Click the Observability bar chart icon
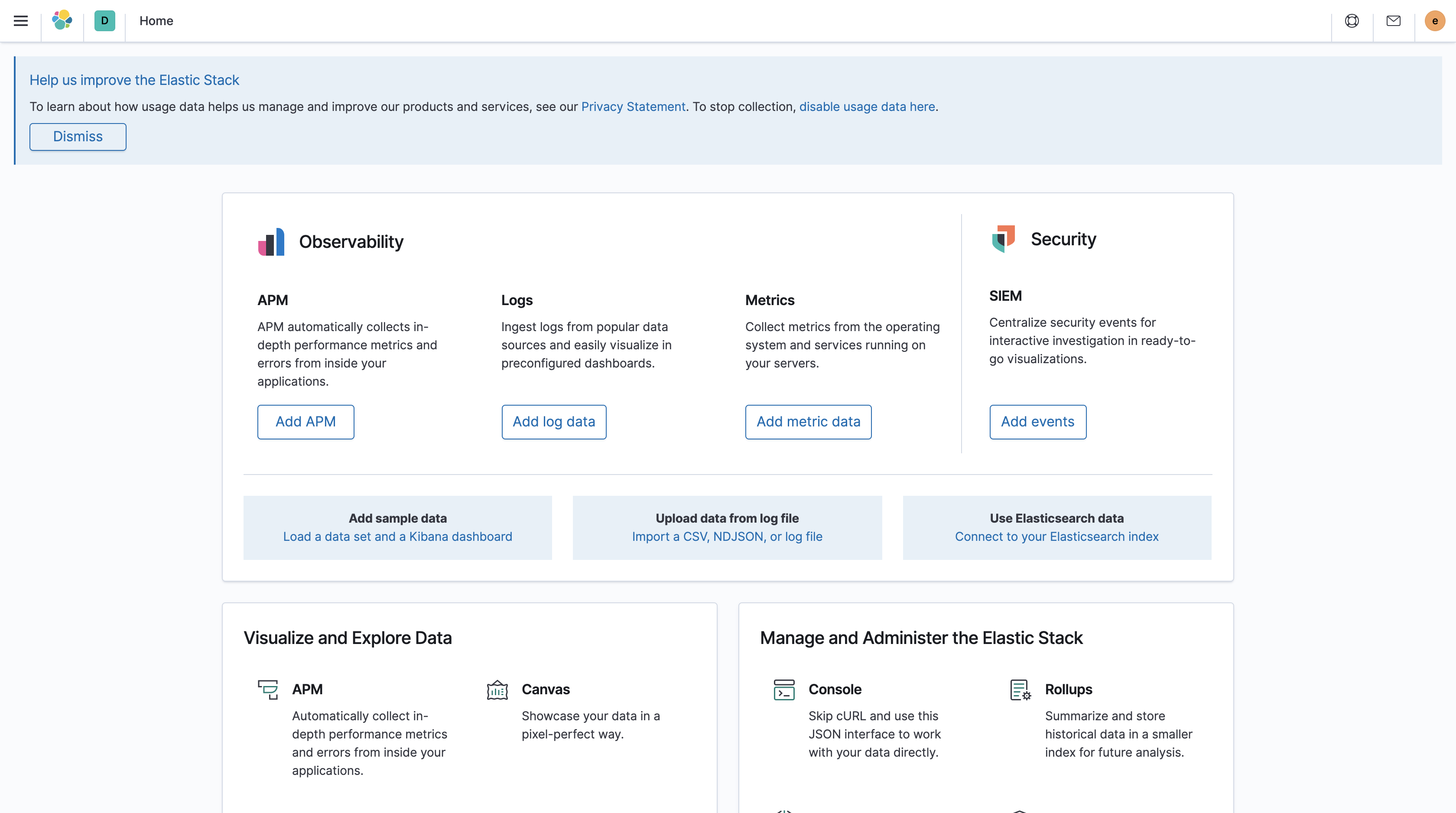 coord(271,242)
